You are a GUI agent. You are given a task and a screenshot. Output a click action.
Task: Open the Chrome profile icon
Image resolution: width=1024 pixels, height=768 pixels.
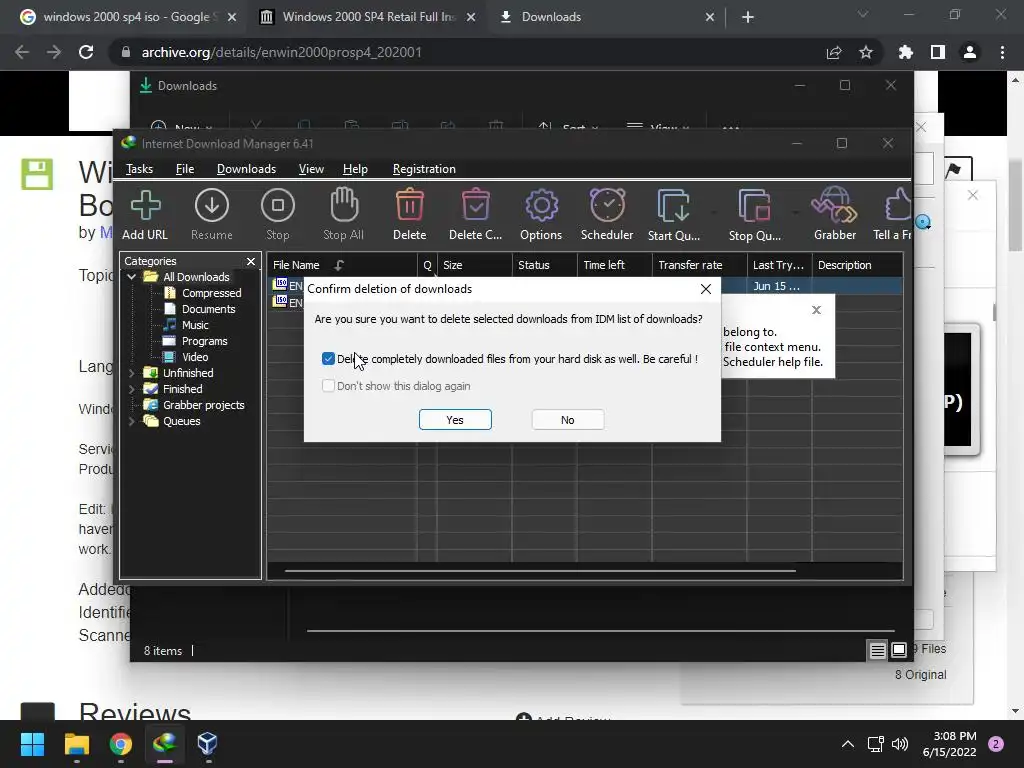pos(970,52)
